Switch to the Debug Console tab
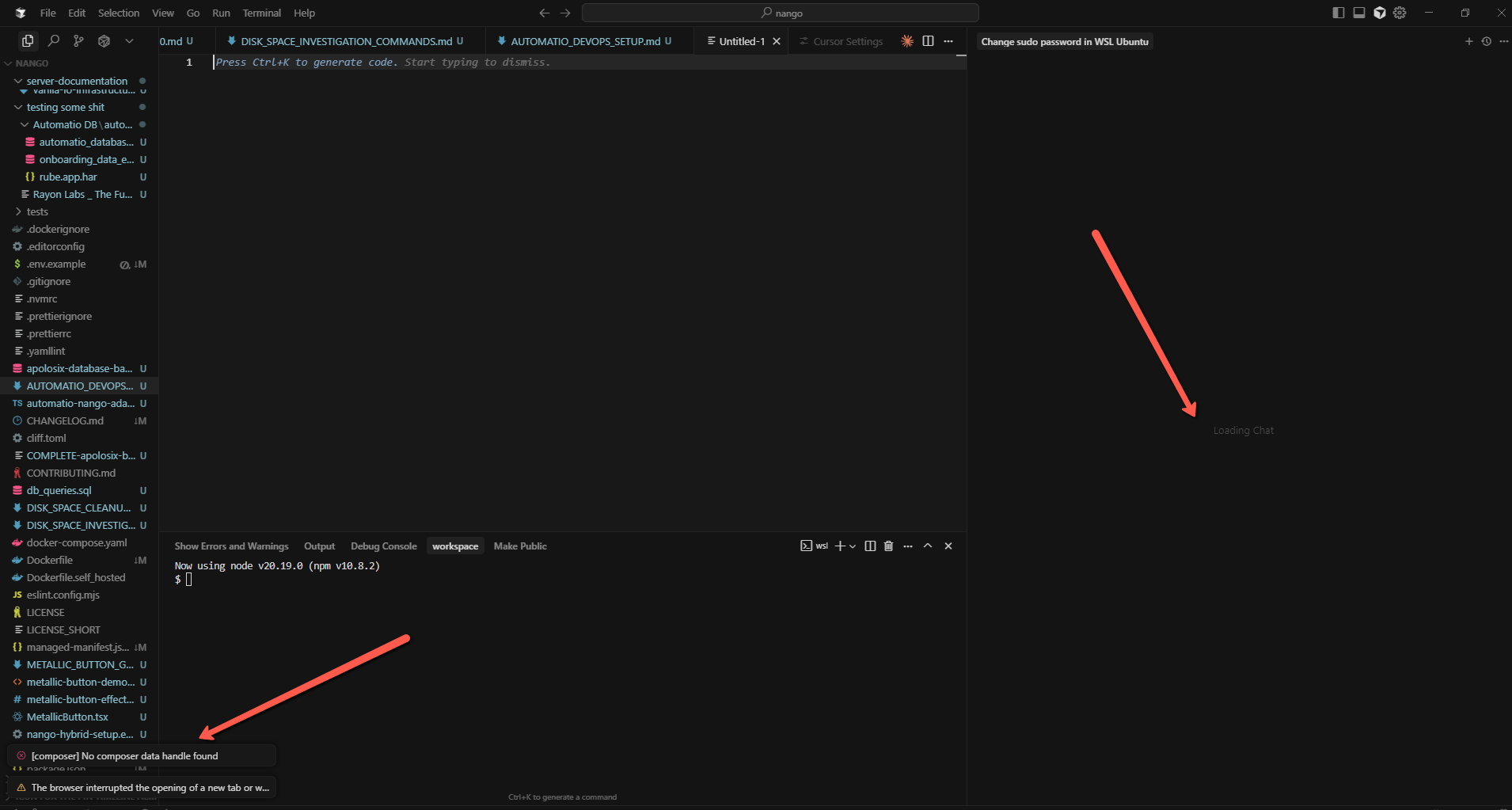The height and width of the screenshot is (810, 1512). (x=384, y=546)
